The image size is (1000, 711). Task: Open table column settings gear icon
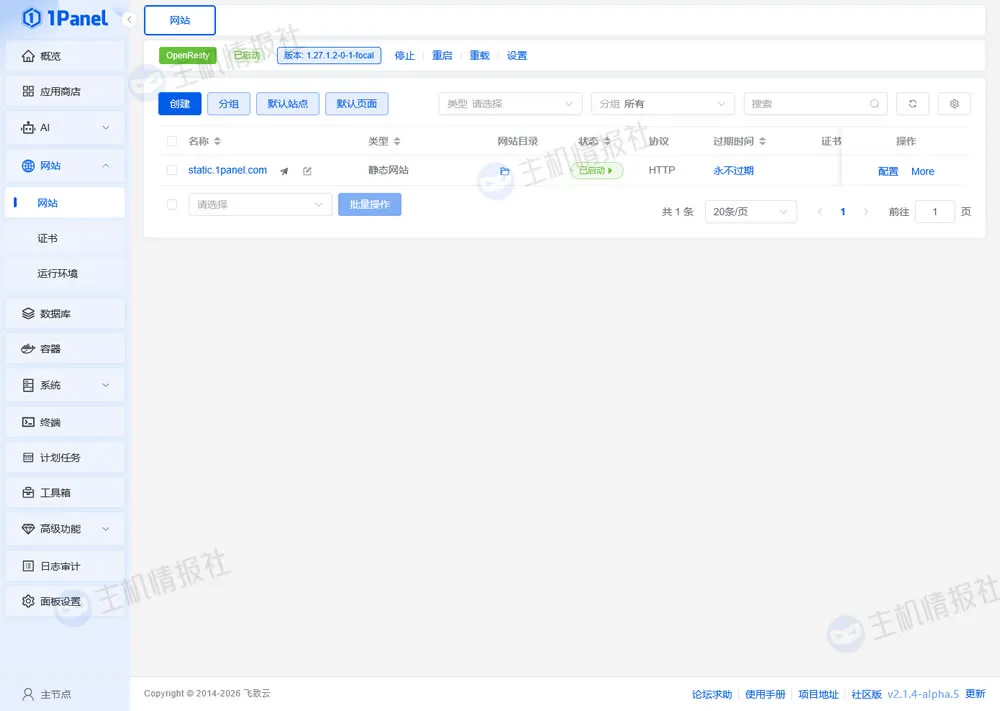point(954,104)
